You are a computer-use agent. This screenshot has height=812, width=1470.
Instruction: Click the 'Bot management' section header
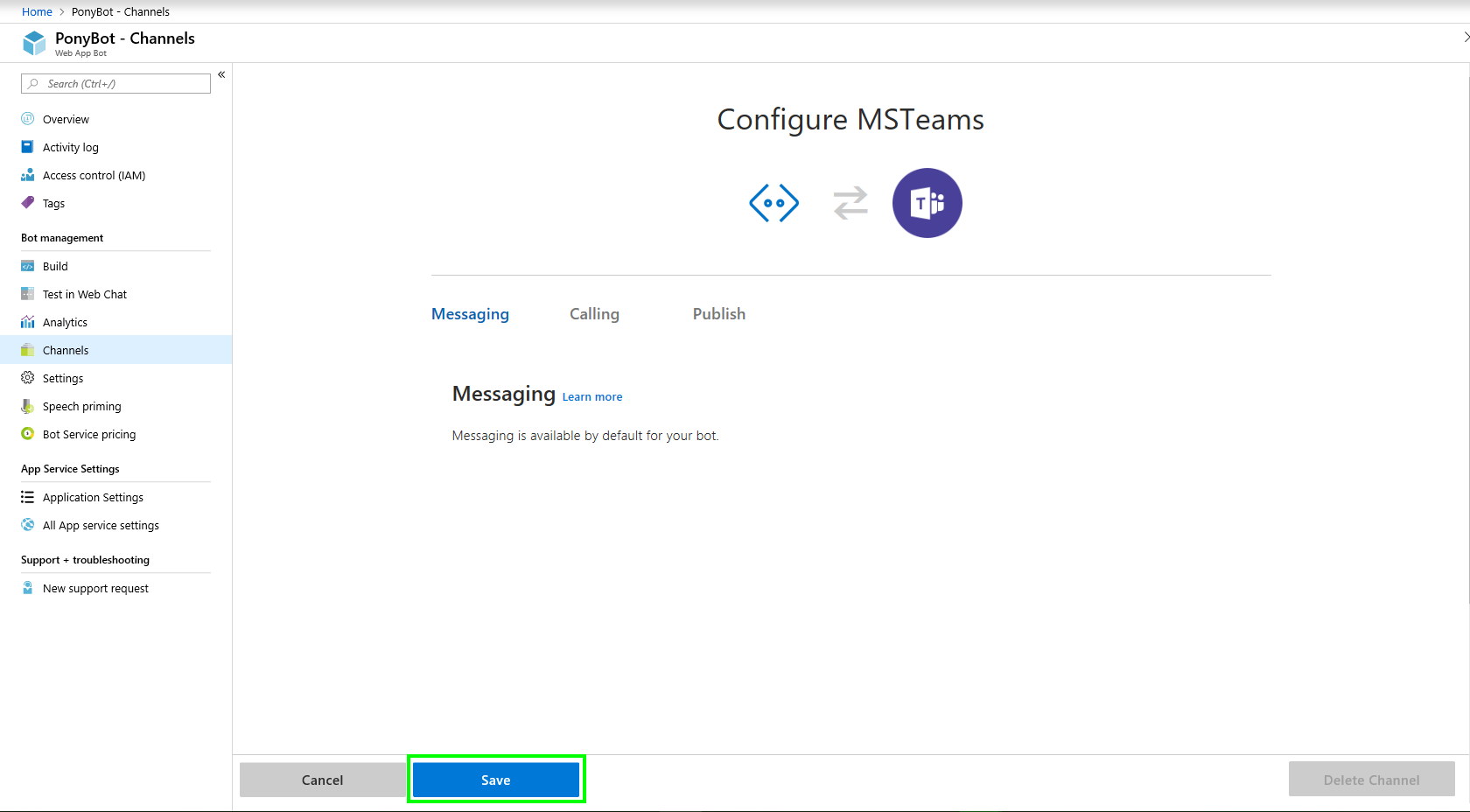pos(62,238)
